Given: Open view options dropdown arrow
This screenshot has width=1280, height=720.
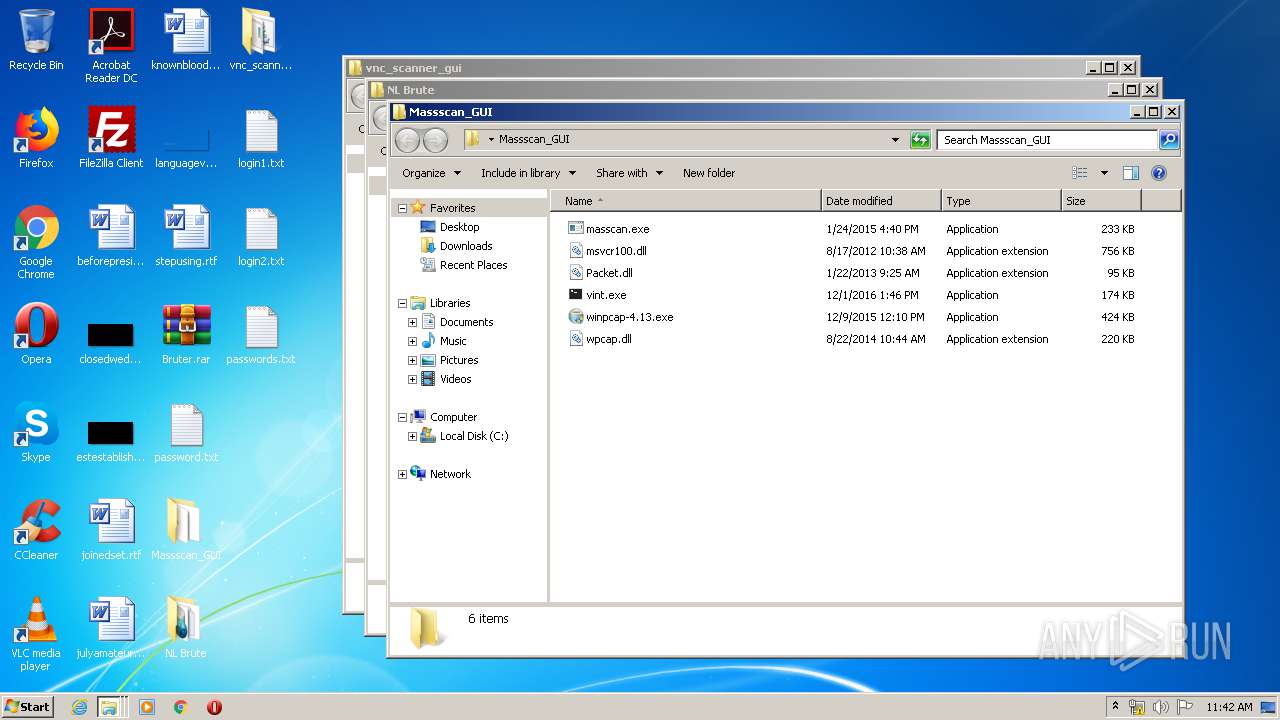Looking at the screenshot, I should (1104, 173).
